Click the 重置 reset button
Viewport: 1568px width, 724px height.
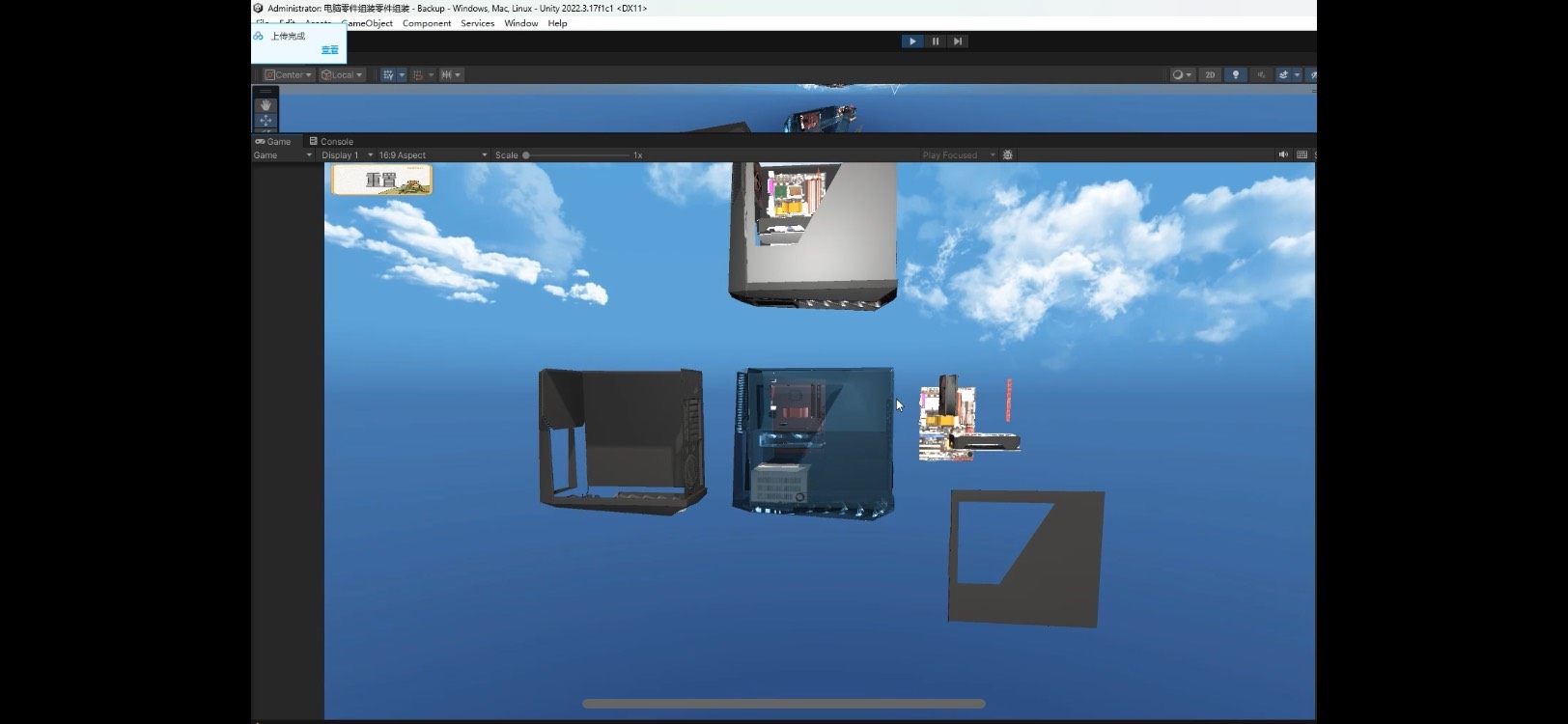point(382,180)
